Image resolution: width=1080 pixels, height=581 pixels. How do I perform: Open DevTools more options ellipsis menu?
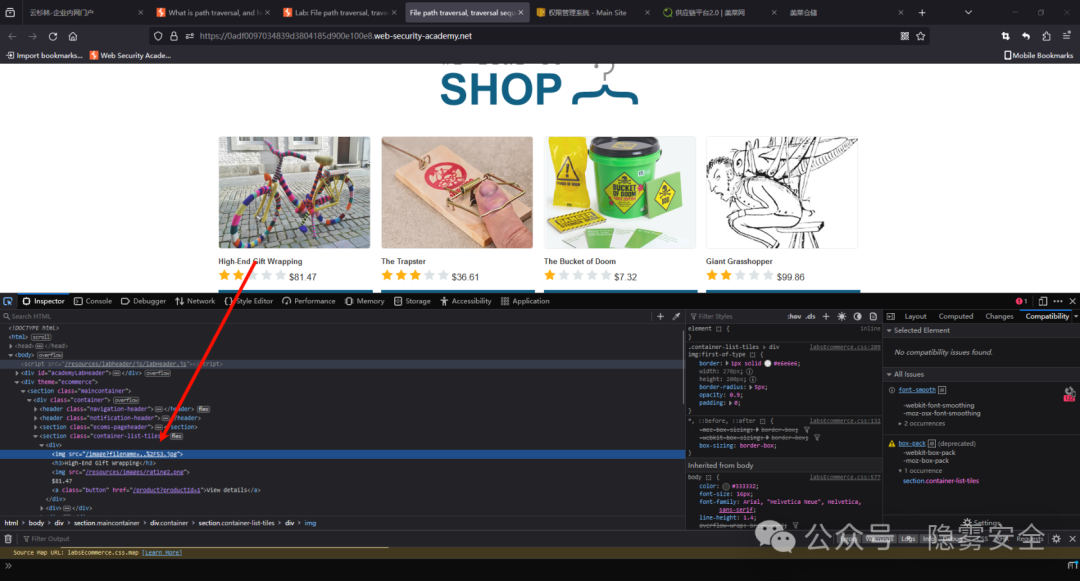1058,302
